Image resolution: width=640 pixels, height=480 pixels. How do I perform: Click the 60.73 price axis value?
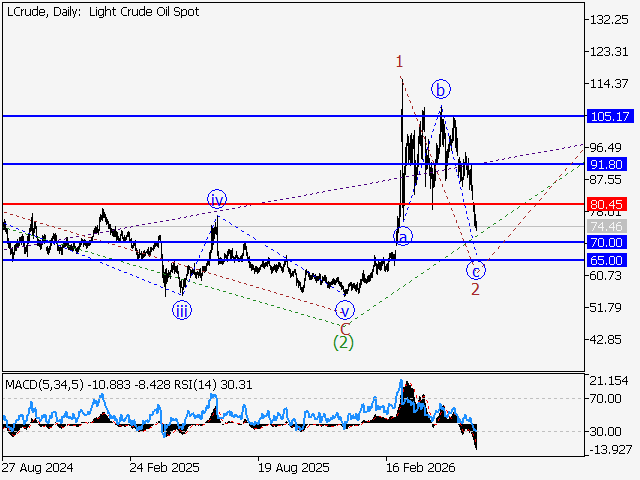[606, 276]
